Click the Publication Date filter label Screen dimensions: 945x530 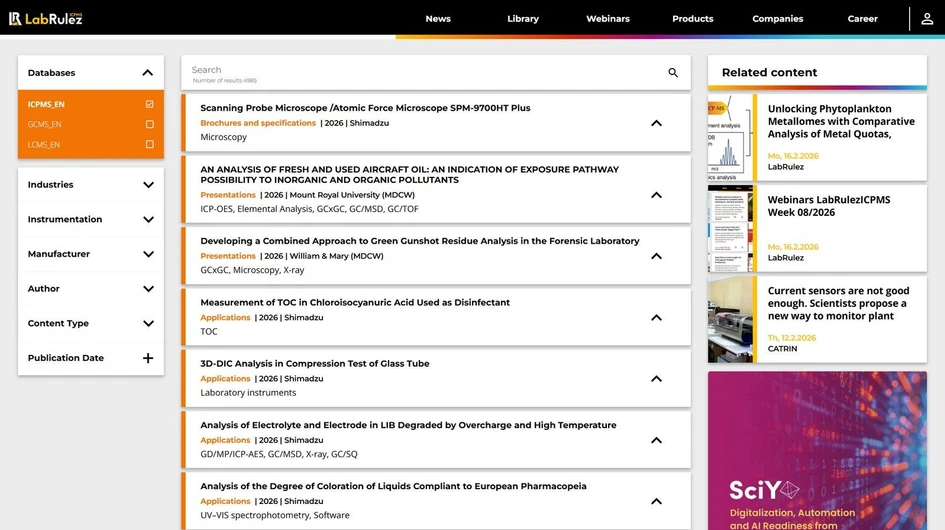click(x=66, y=358)
